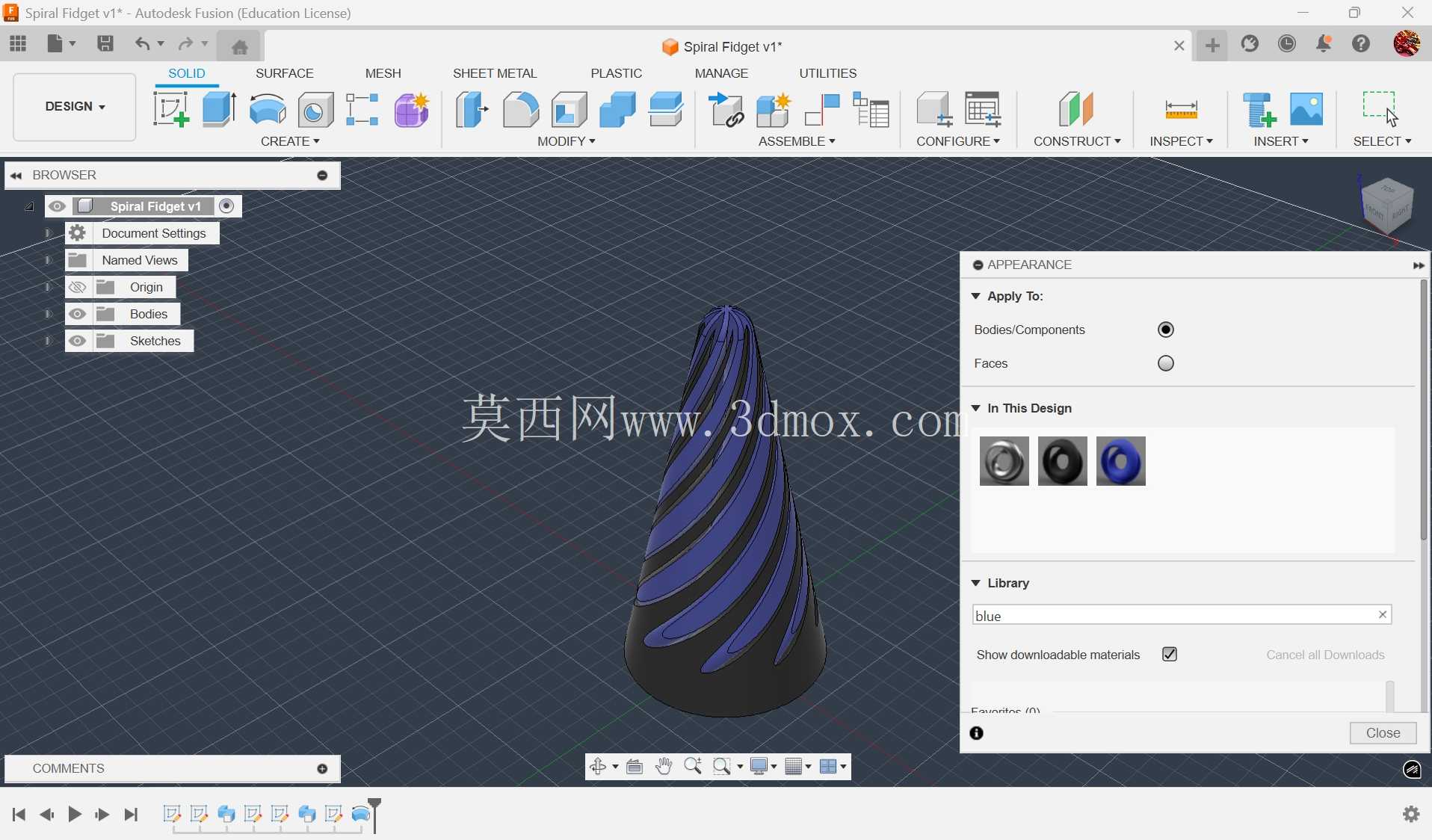Select the Create Form tool
This screenshot has width=1432, height=840.
[412, 109]
